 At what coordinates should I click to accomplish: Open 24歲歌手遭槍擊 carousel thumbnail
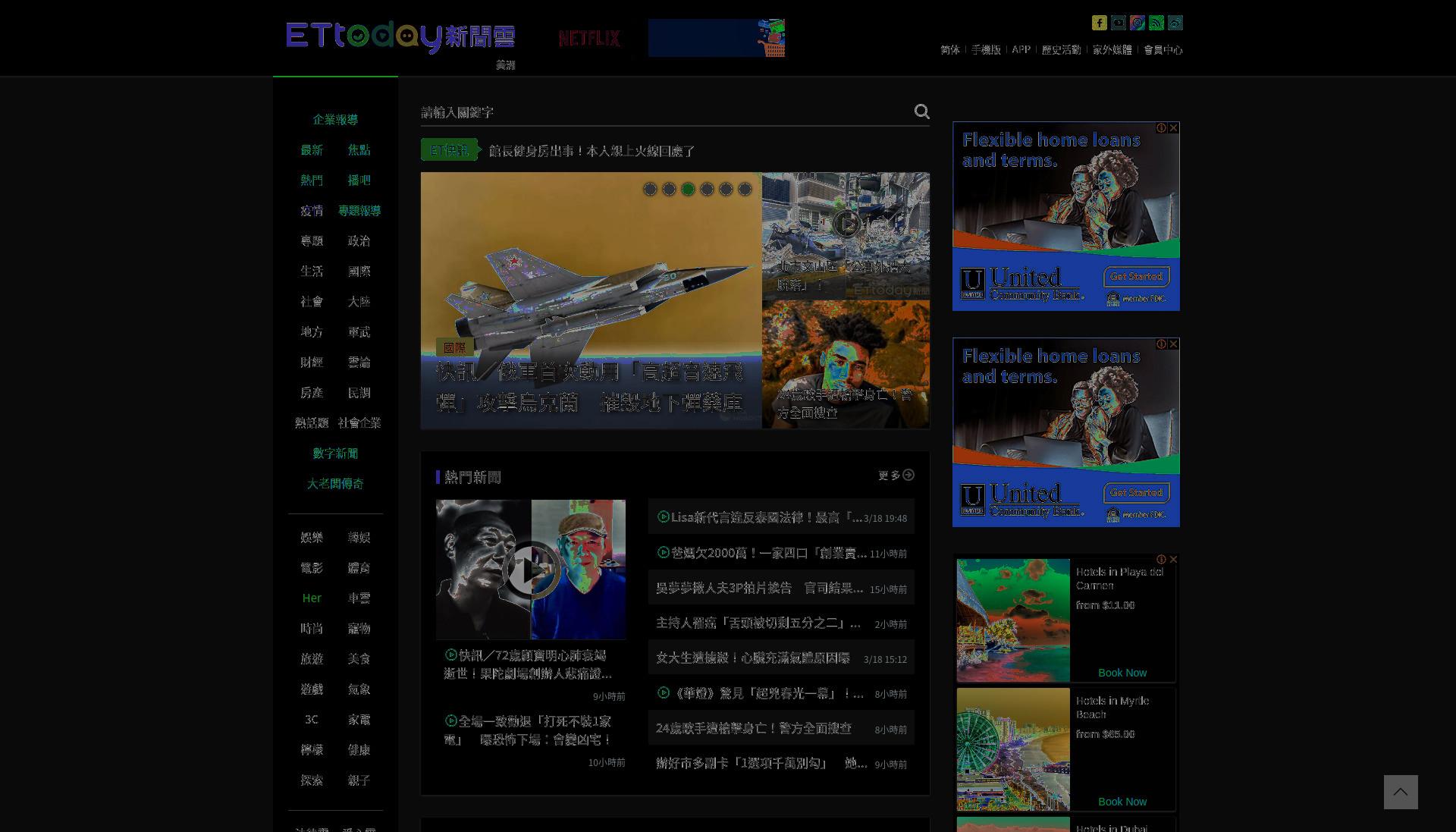click(x=846, y=365)
